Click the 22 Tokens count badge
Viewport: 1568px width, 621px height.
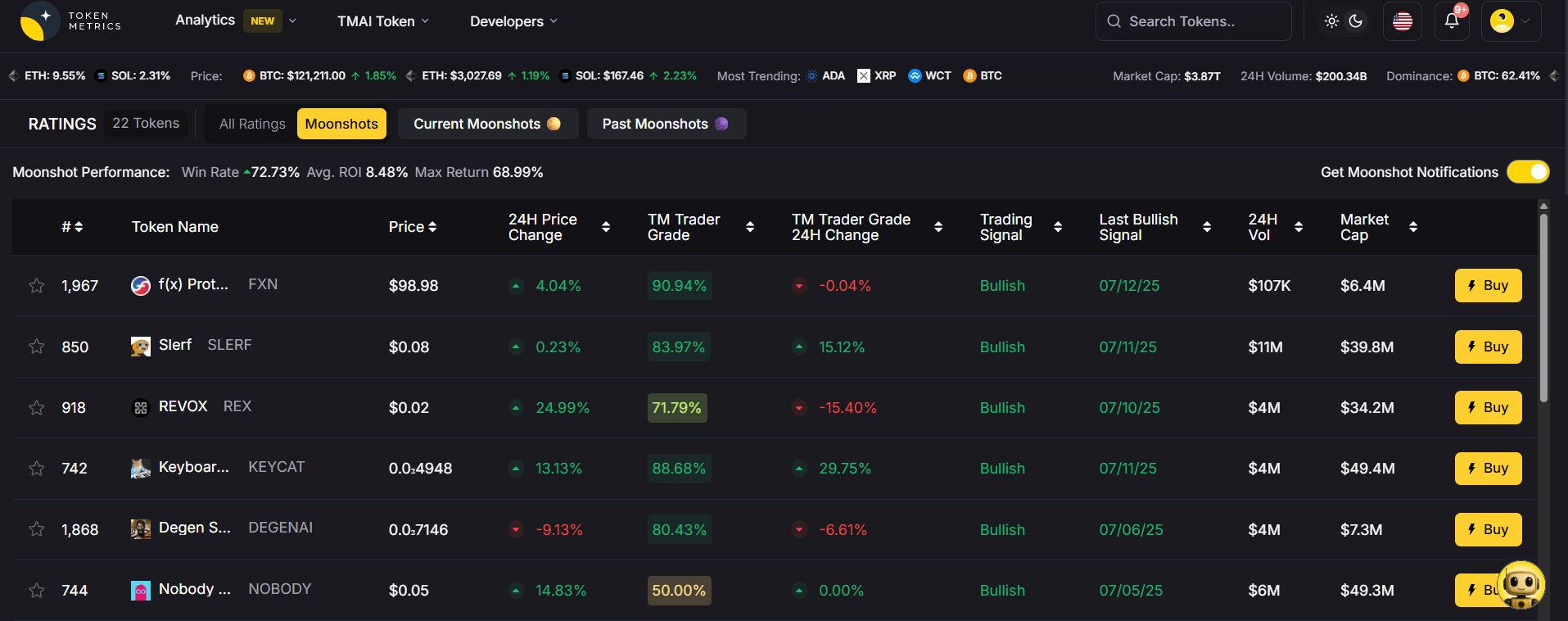[146, 124]
